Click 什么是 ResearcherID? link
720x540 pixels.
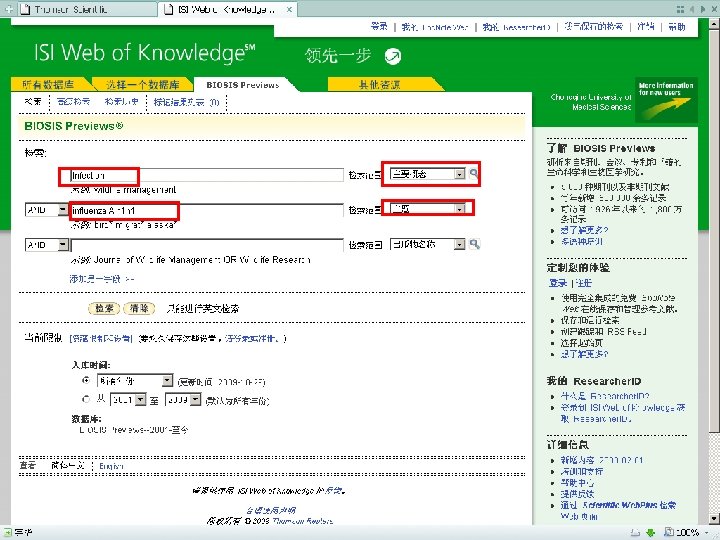tap(605, 396)
